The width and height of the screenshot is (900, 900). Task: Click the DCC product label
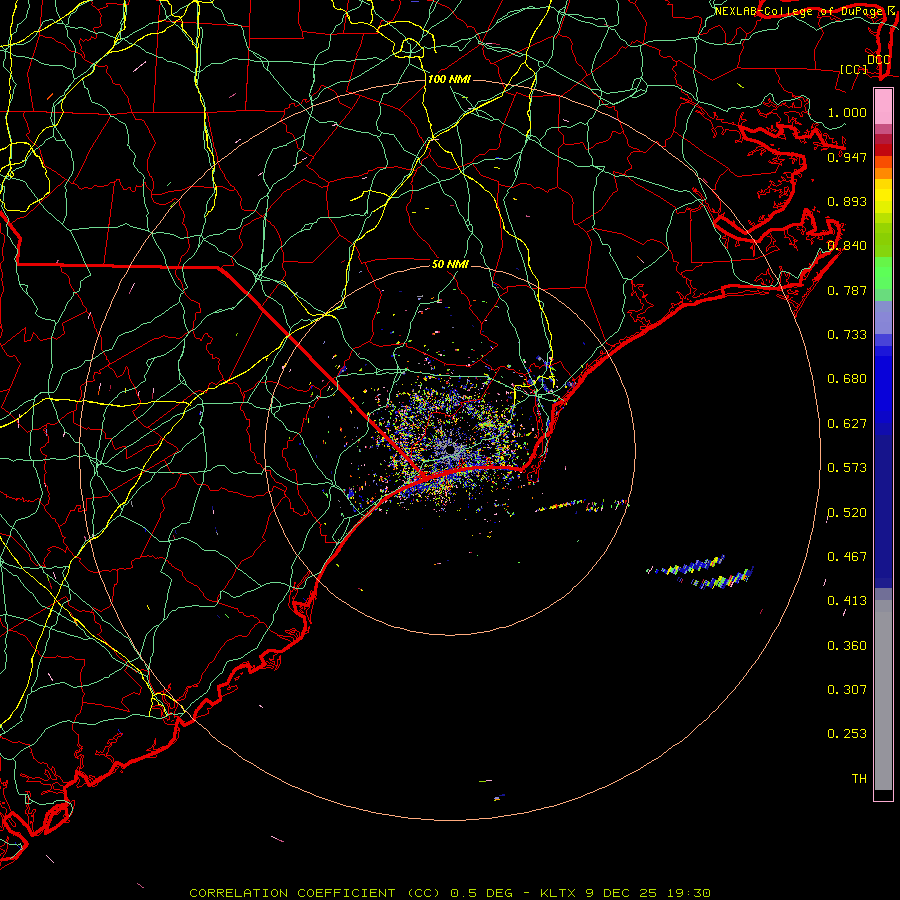click(x=878, y=60)
